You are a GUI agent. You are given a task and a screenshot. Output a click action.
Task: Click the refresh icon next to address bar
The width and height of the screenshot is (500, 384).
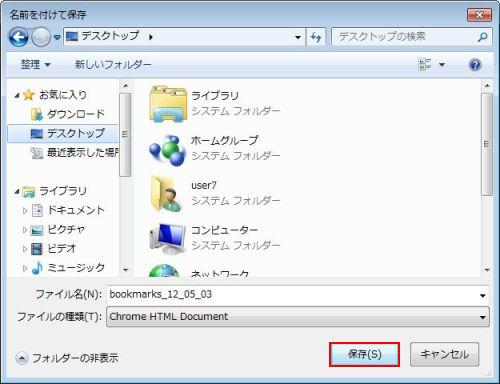316,37
